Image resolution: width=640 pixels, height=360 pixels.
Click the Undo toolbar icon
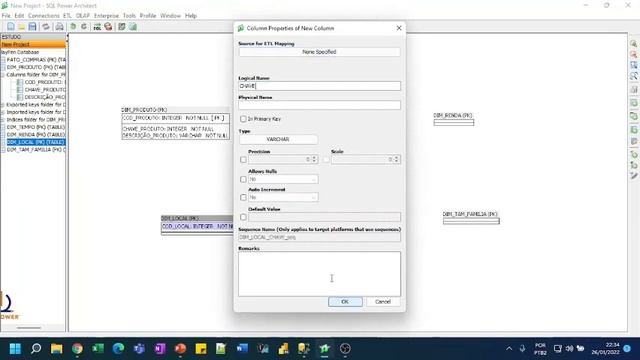(73, 27)
